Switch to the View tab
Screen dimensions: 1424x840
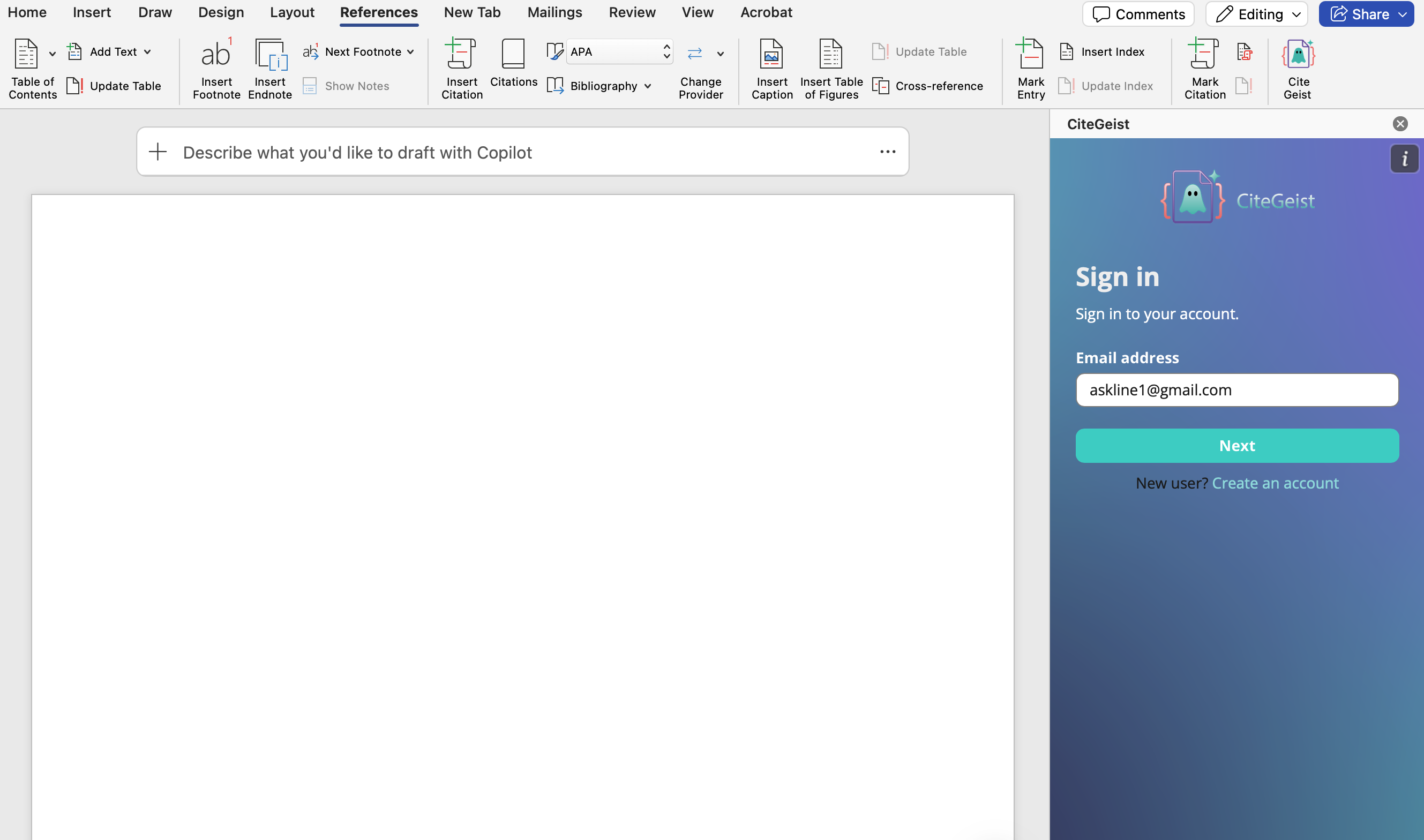point(698,12)
